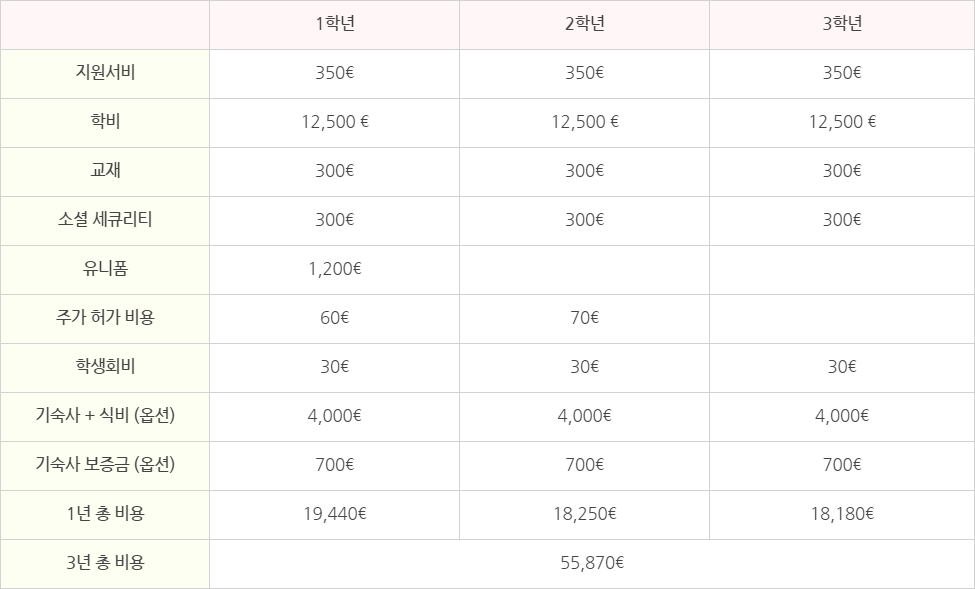Click the 70€ value for 2학년

[585, 318]
